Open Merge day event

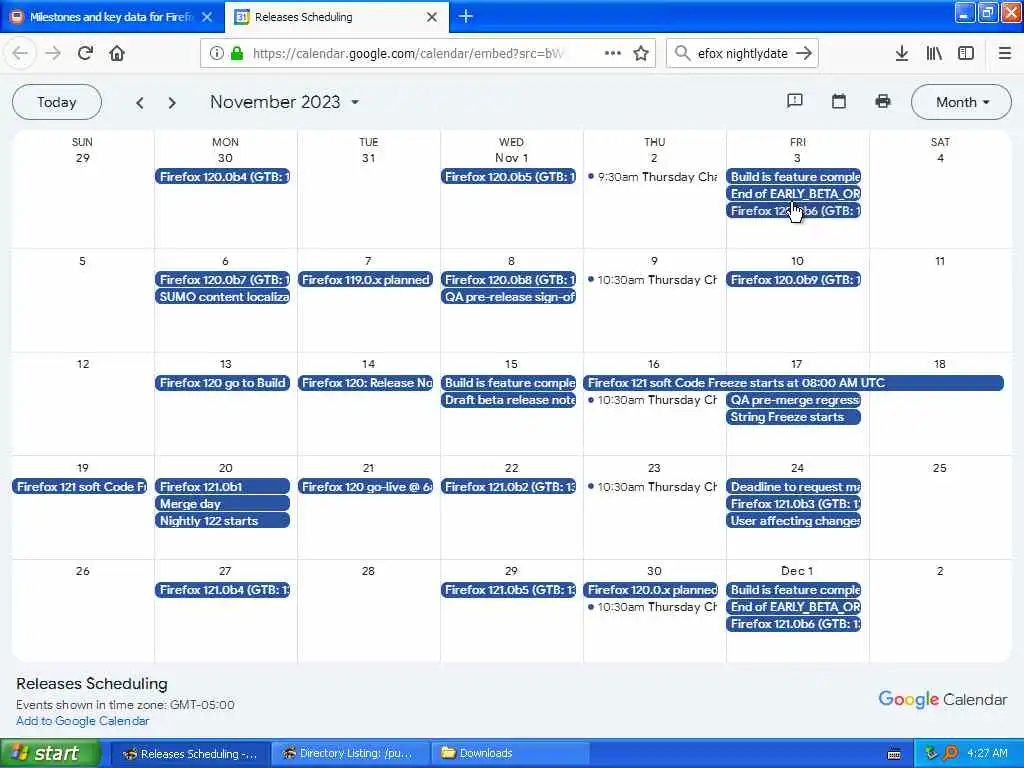(223, 504)
